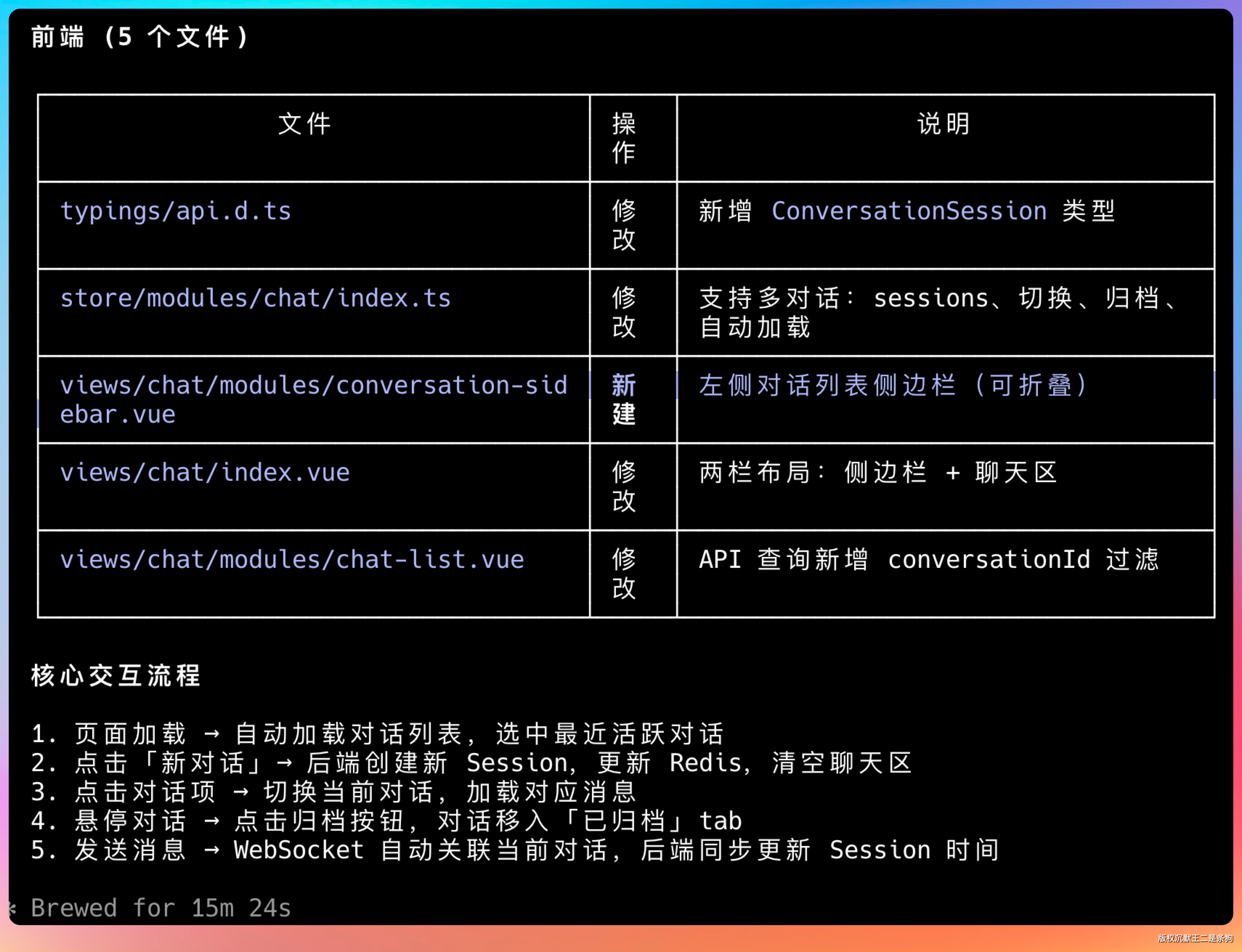Click the chat-list.vue file path

tap(292, 560)
